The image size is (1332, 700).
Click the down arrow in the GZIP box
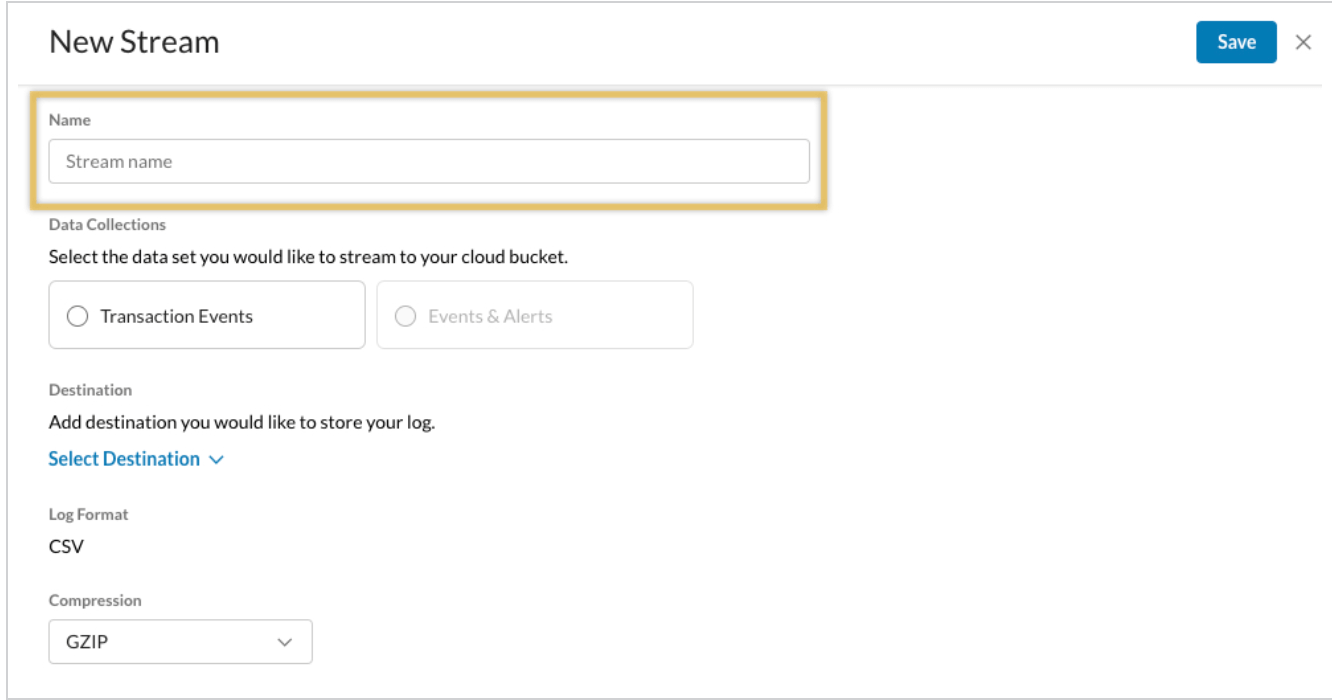pyautogui.click(x=285, y=642)
